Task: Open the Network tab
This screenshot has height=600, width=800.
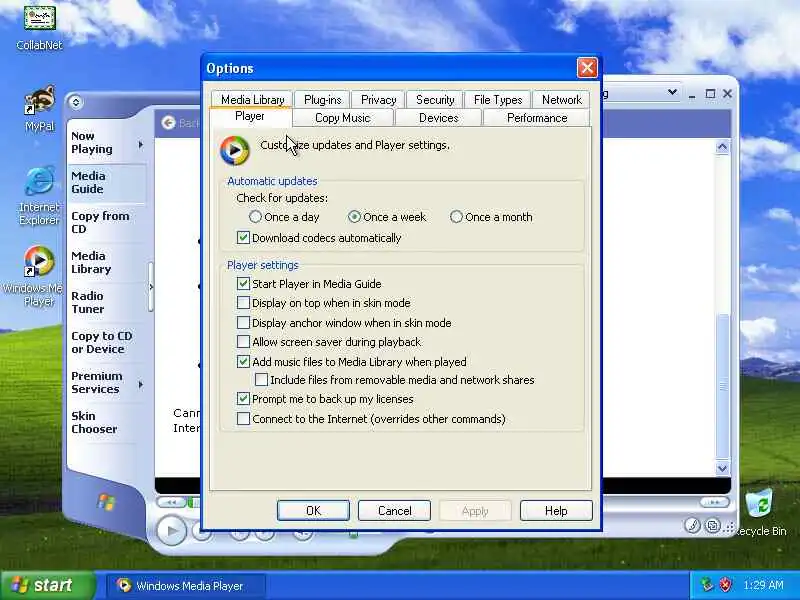Action: point(561,99)
